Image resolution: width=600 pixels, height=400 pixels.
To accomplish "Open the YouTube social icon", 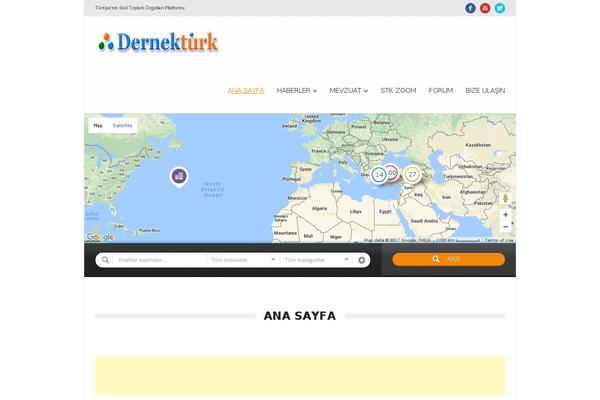I will [485, 8].
